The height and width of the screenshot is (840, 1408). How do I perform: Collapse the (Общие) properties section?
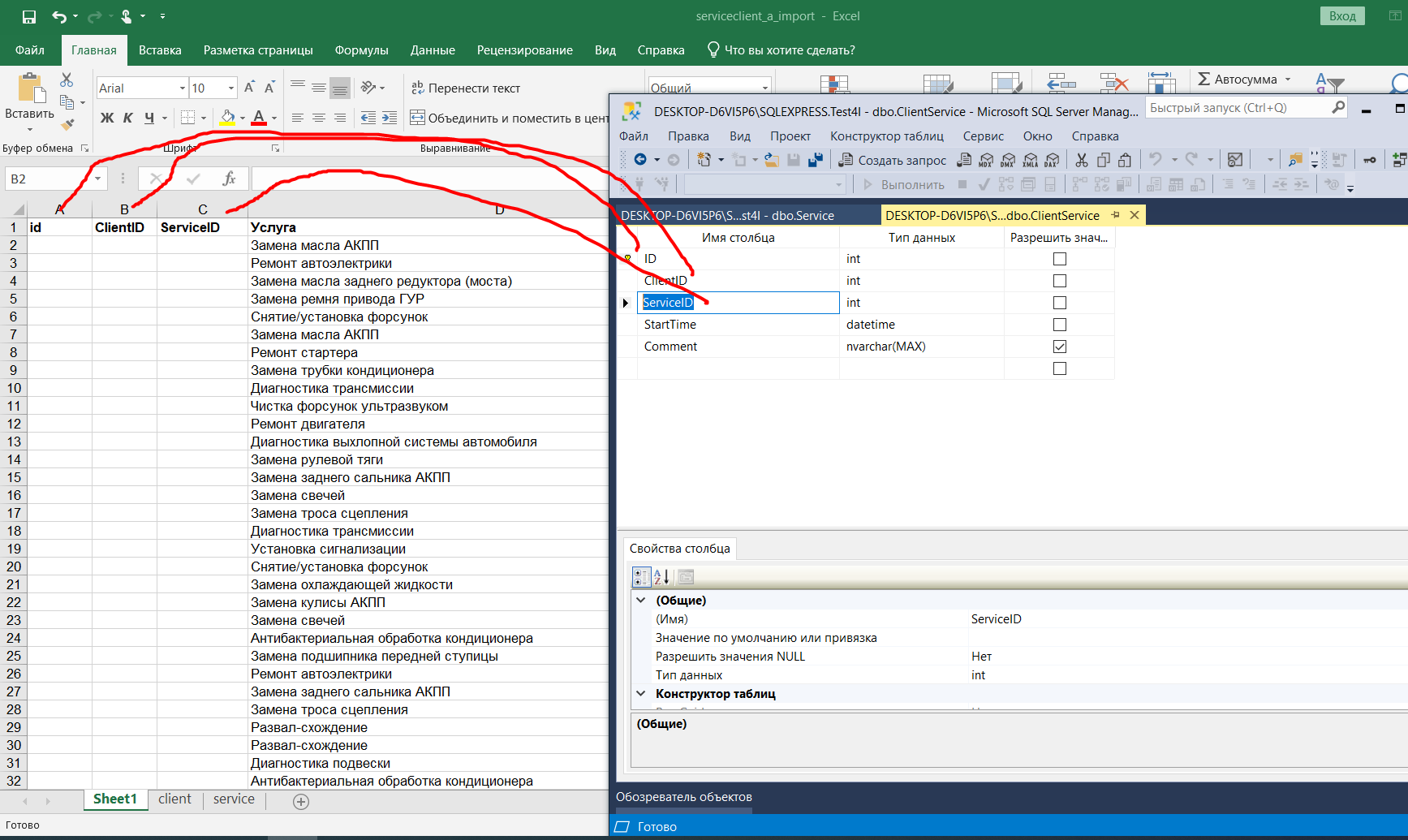pos(641,601)
